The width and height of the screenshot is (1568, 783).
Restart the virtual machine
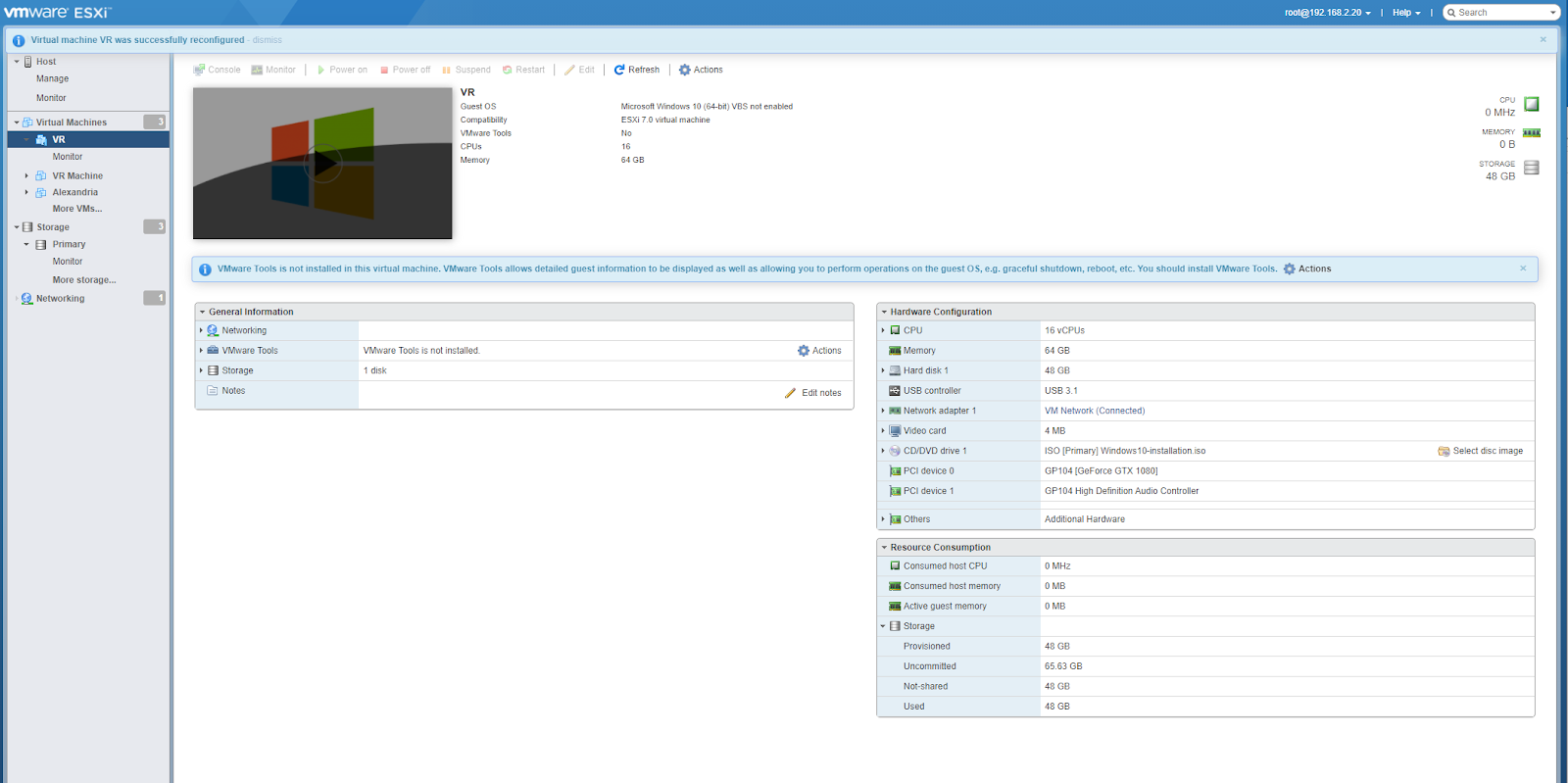coord(523,70)
